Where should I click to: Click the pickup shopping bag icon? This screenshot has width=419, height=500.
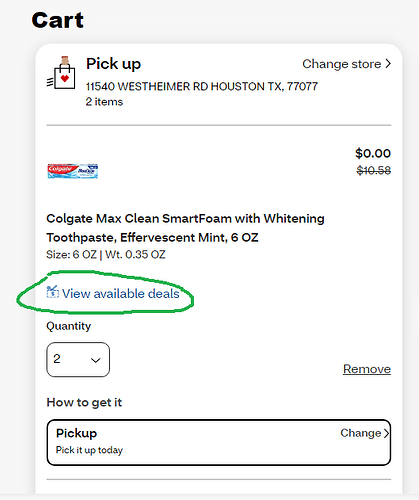coord(61,73)
